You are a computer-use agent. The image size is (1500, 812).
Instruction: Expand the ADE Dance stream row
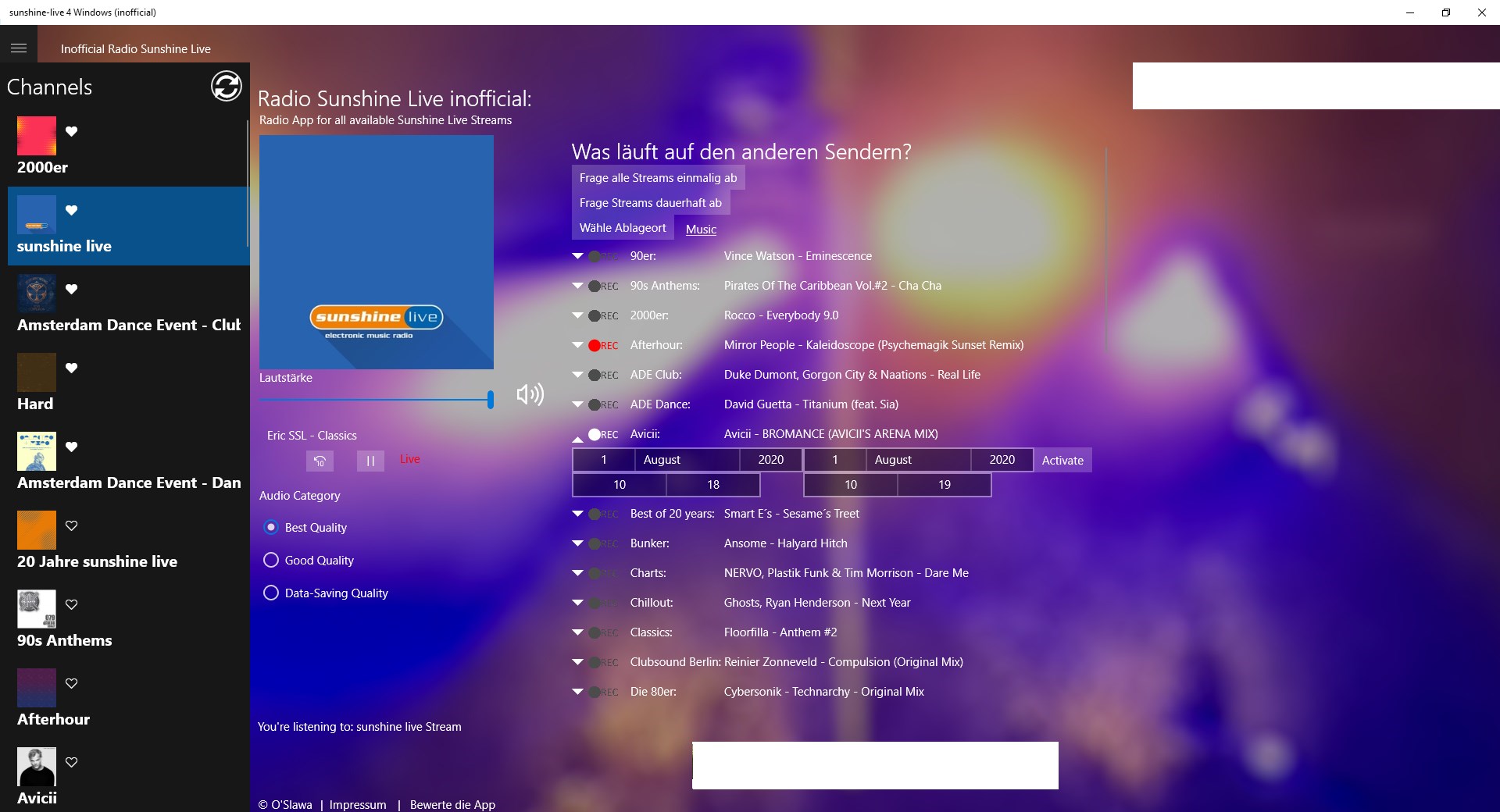click(578, 404)
